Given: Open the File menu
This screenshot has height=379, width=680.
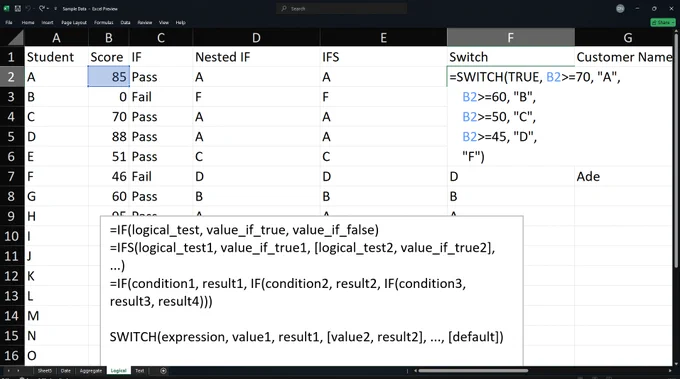Looking at the screenshot, I should [x=9, y=23].
